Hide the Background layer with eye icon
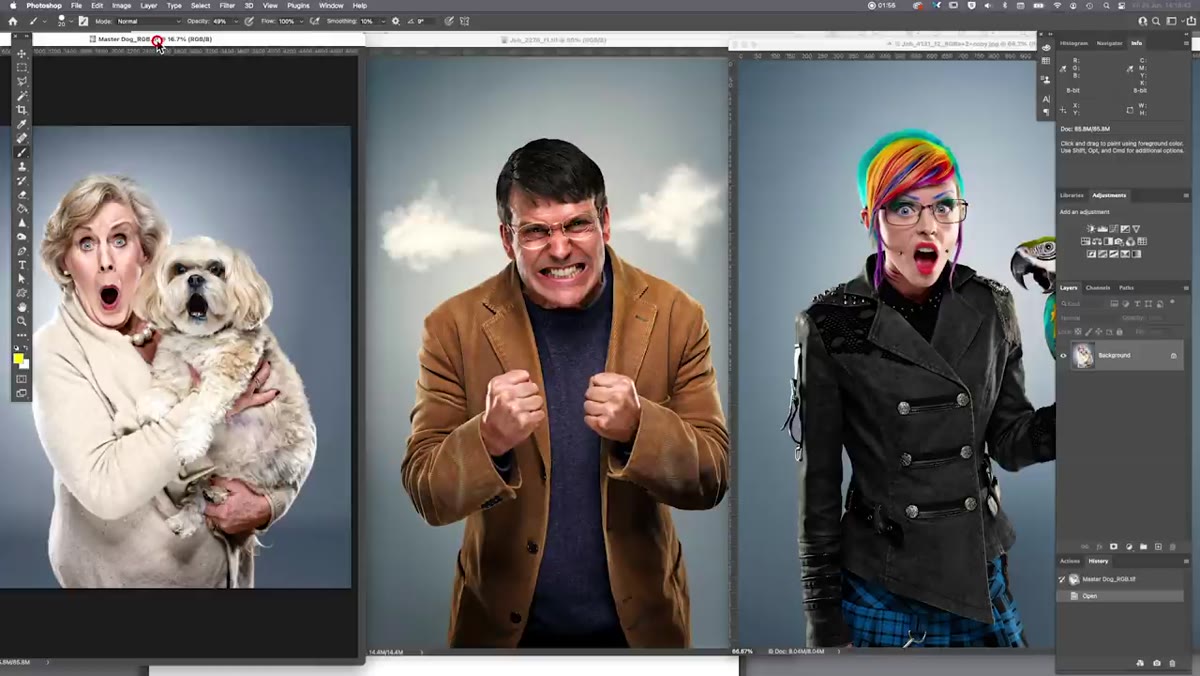1200x676 pixels. point(1064,355)
